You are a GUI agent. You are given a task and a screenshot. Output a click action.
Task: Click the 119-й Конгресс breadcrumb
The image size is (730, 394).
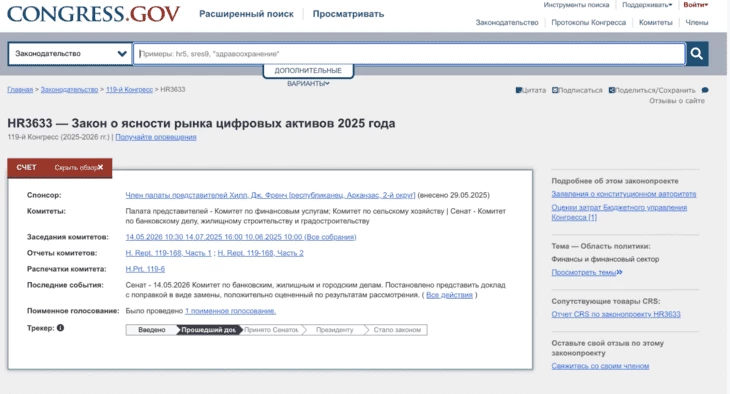coord(129,89)
